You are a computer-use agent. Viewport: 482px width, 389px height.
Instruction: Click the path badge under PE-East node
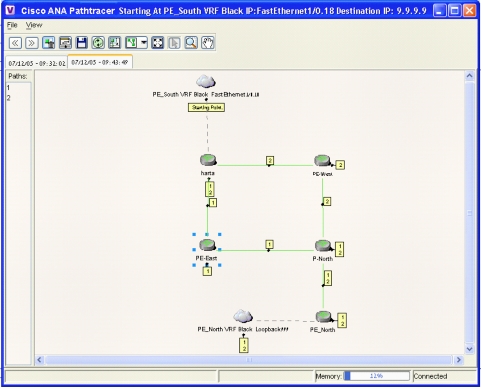(207, 271)
